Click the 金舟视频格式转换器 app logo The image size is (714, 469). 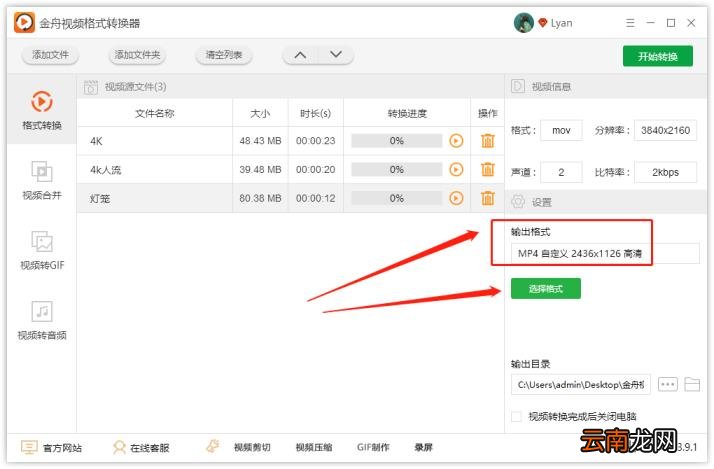click(24, 22)
